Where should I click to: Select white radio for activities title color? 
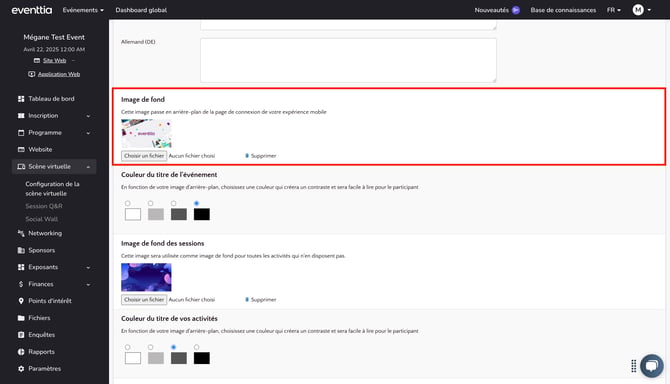point(128,347)
